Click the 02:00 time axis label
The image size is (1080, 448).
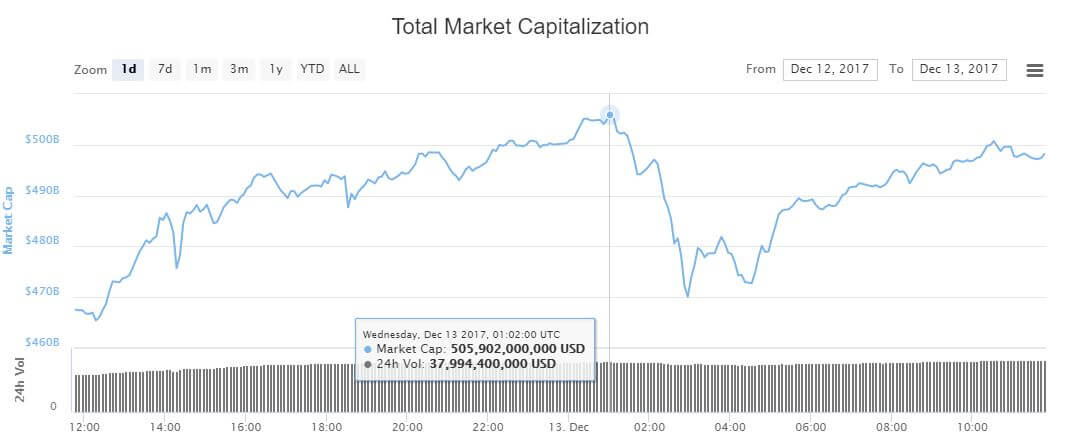650,427
